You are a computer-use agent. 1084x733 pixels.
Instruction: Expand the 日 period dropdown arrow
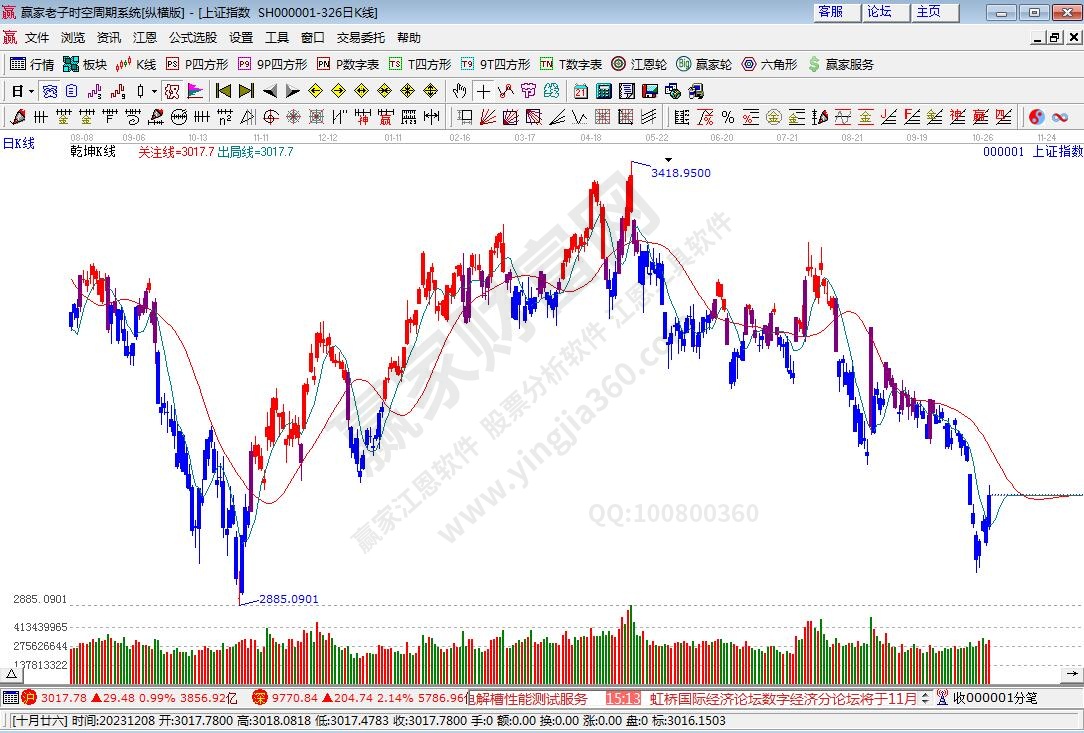pyautogui.click(x=31, y=91)
